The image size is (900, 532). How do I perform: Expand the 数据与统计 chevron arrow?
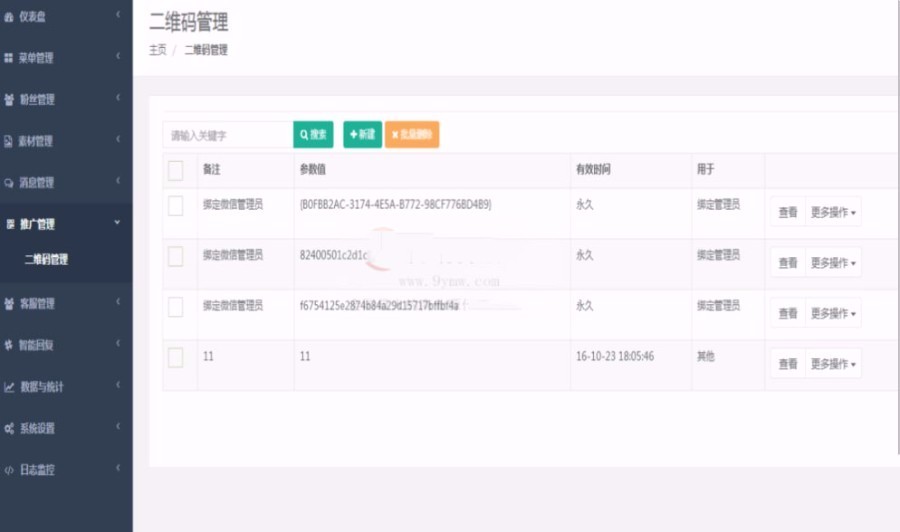click(x=118, y=385)
